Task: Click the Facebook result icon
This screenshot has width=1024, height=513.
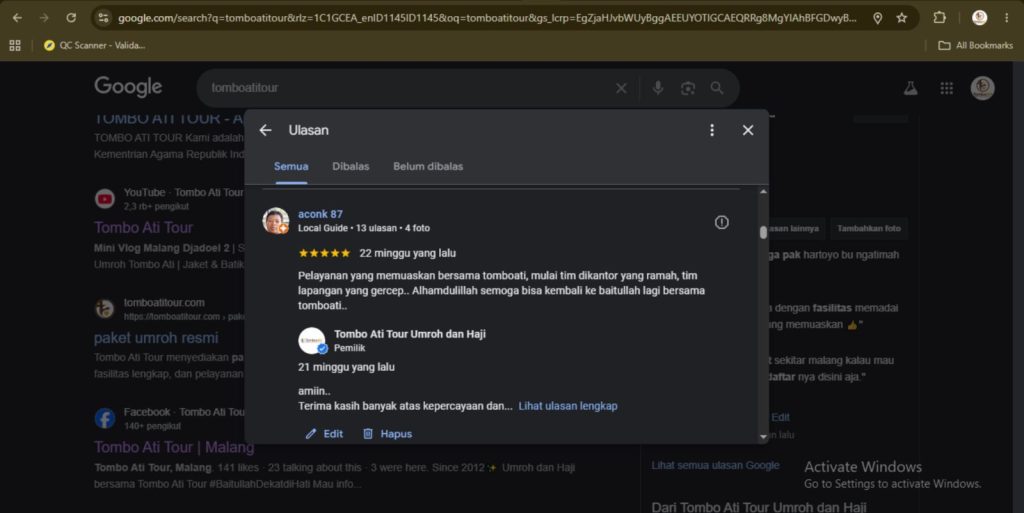Action: coord(104,418)
